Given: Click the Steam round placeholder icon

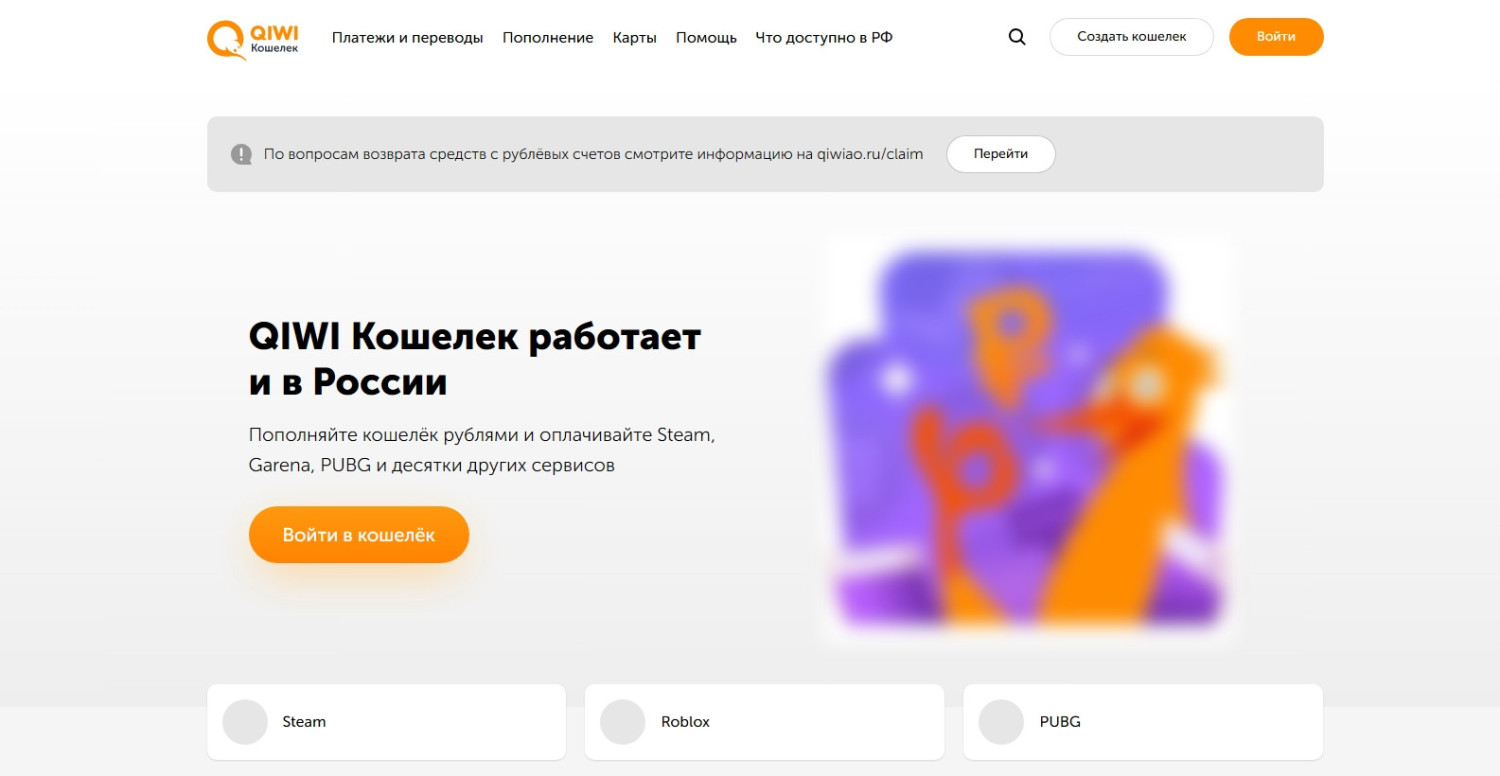Looking at the screenshot, I should pyautogui.click(x=245, y=722).
